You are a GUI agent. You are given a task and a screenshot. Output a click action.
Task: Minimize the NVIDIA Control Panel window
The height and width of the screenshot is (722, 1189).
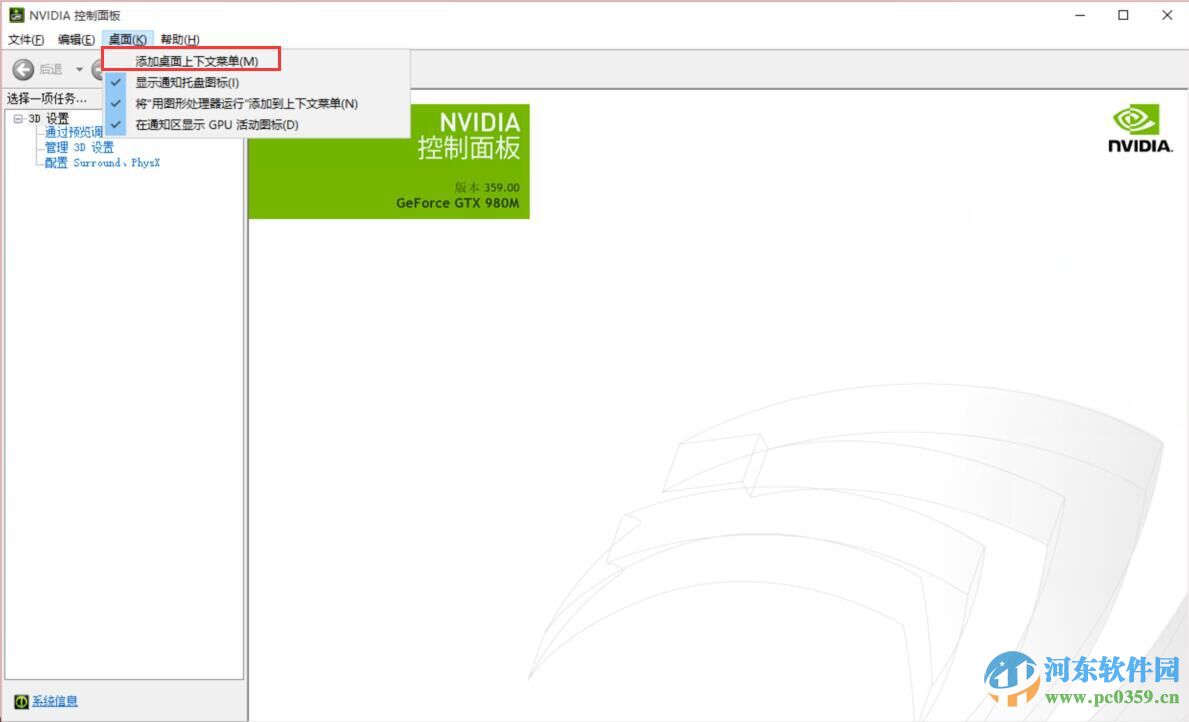tap(1080, 15)
